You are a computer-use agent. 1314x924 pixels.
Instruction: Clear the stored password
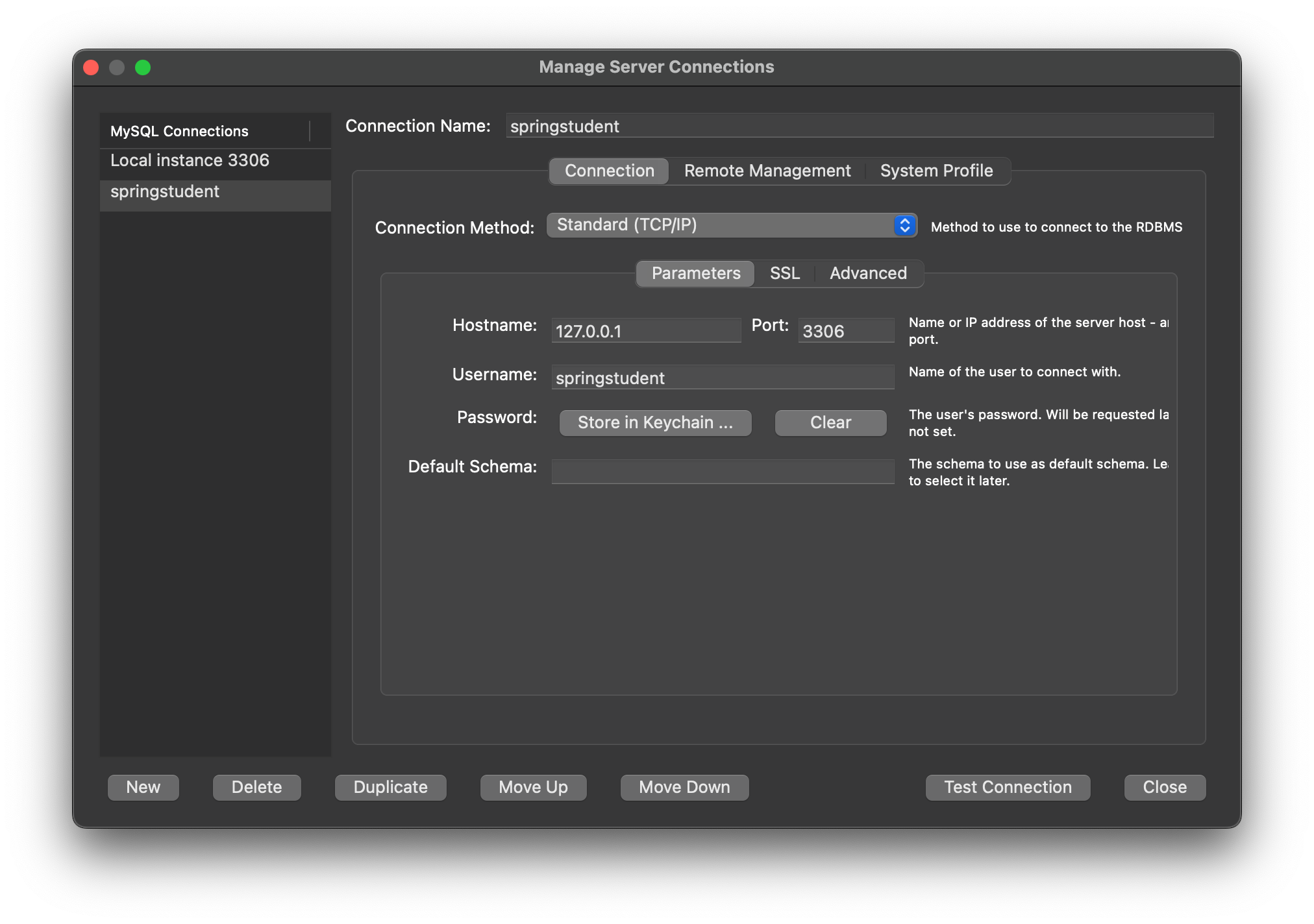pos(830,422)
